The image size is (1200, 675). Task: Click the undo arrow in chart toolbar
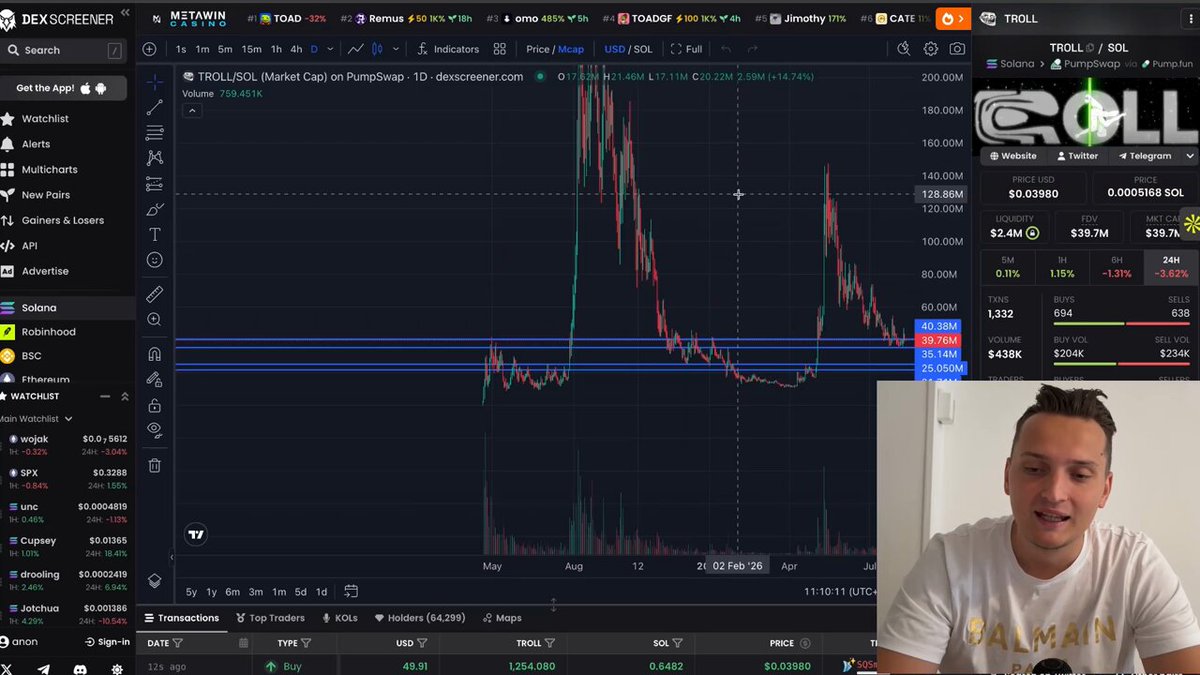726,49
